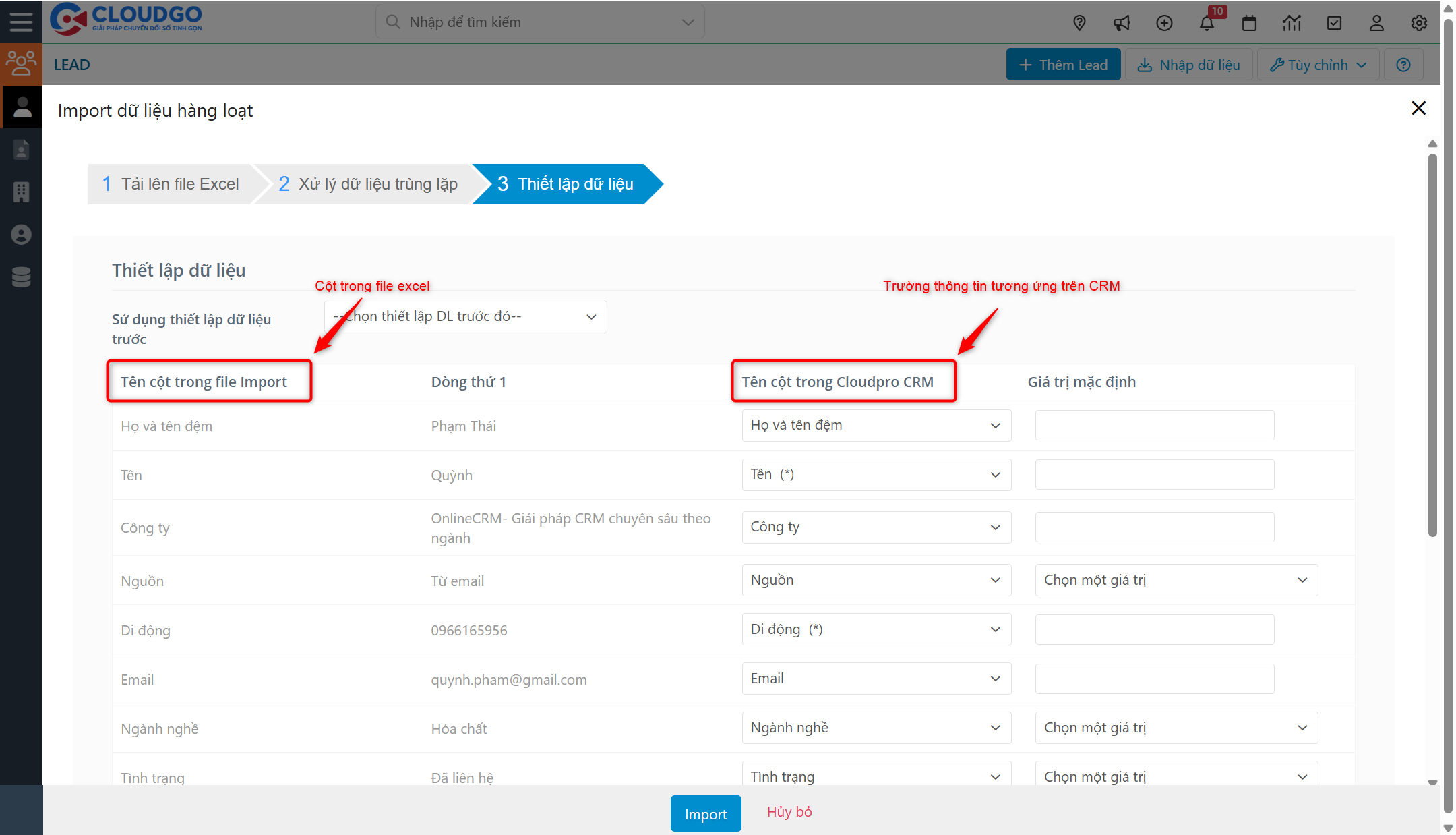Go to step 2 Xử lý dữ liệu trùng lặp

368,184
